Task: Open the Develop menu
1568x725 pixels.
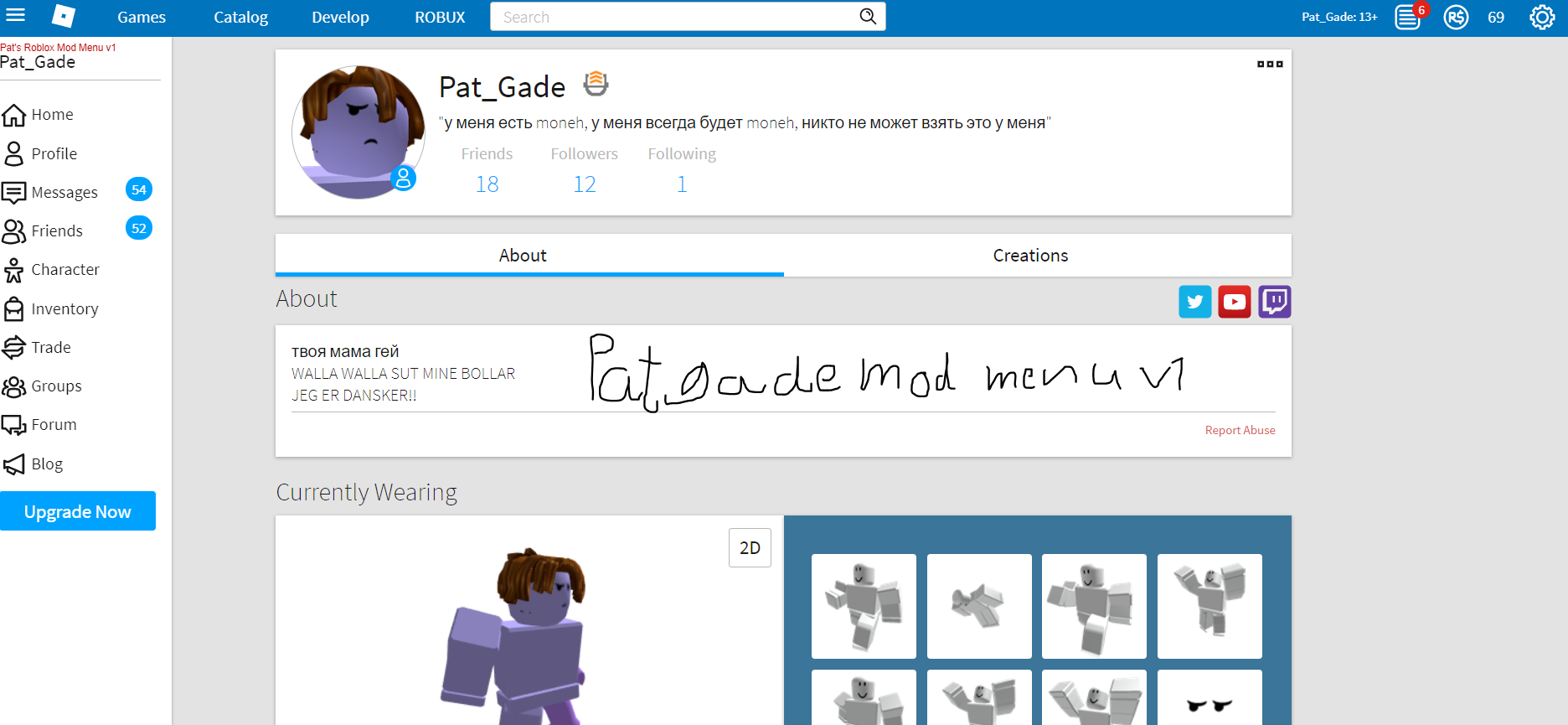Action: point(340,18)
